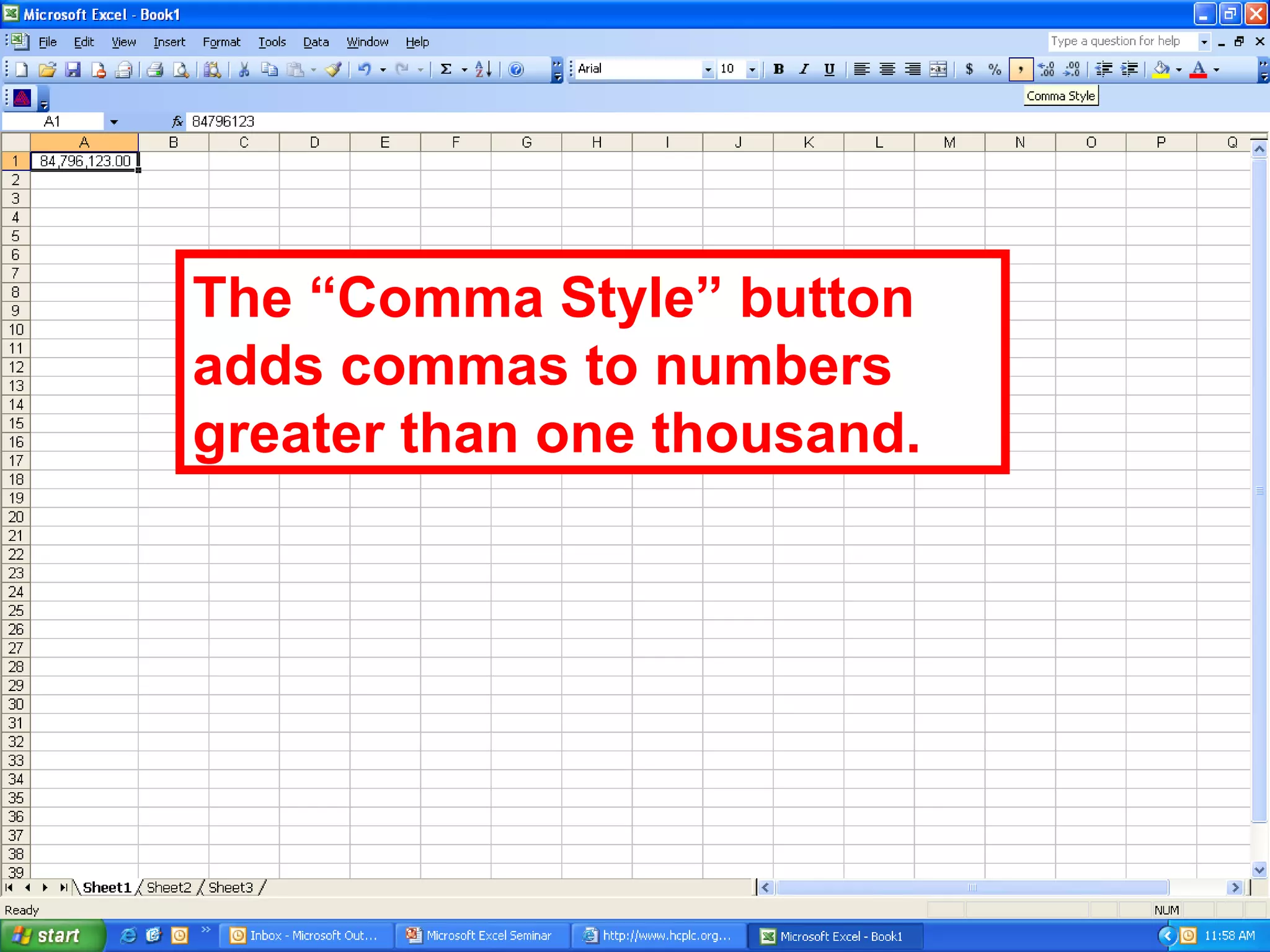Apply Percent Style
Screen dimensions: 1270x952
point(995,69)
